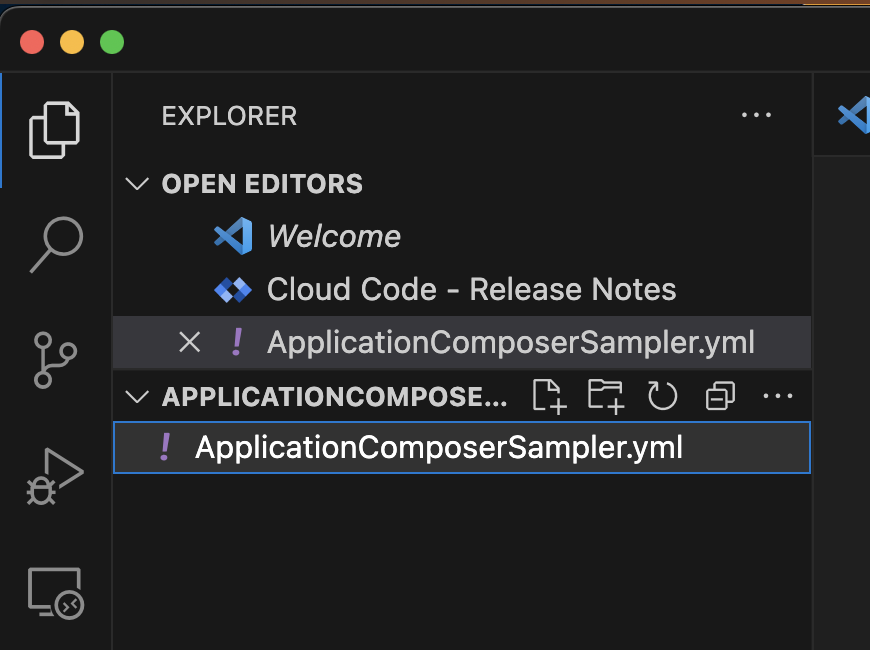This screenshot has height=650, width=870.
Task: Switch to the Welcome editor
Action: tap(333, 236)
